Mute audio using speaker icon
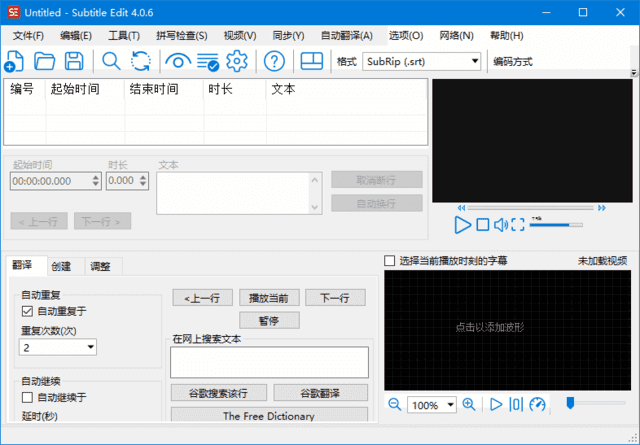This screenshot has width=640, height=445. point(501,225)
